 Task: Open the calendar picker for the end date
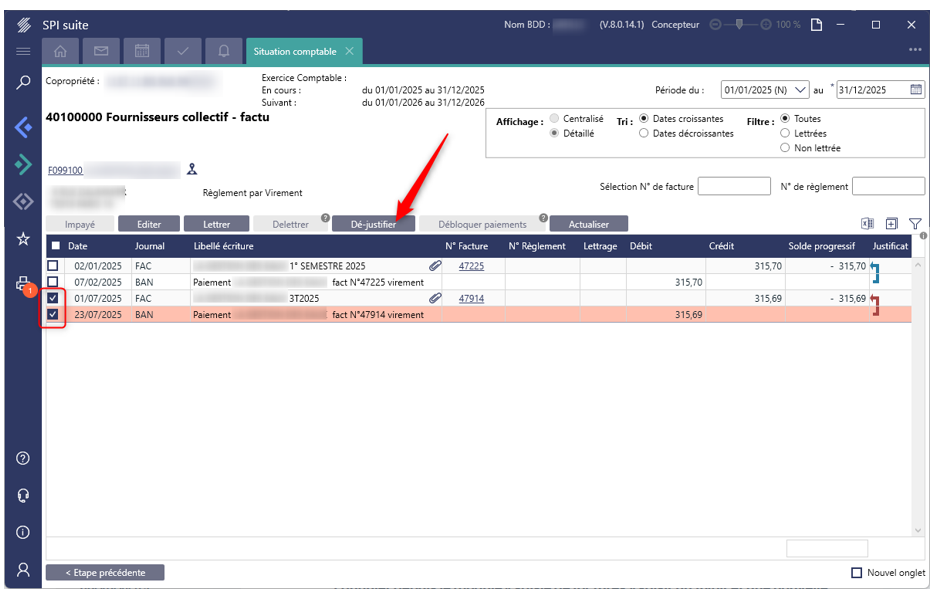(916, 90)
